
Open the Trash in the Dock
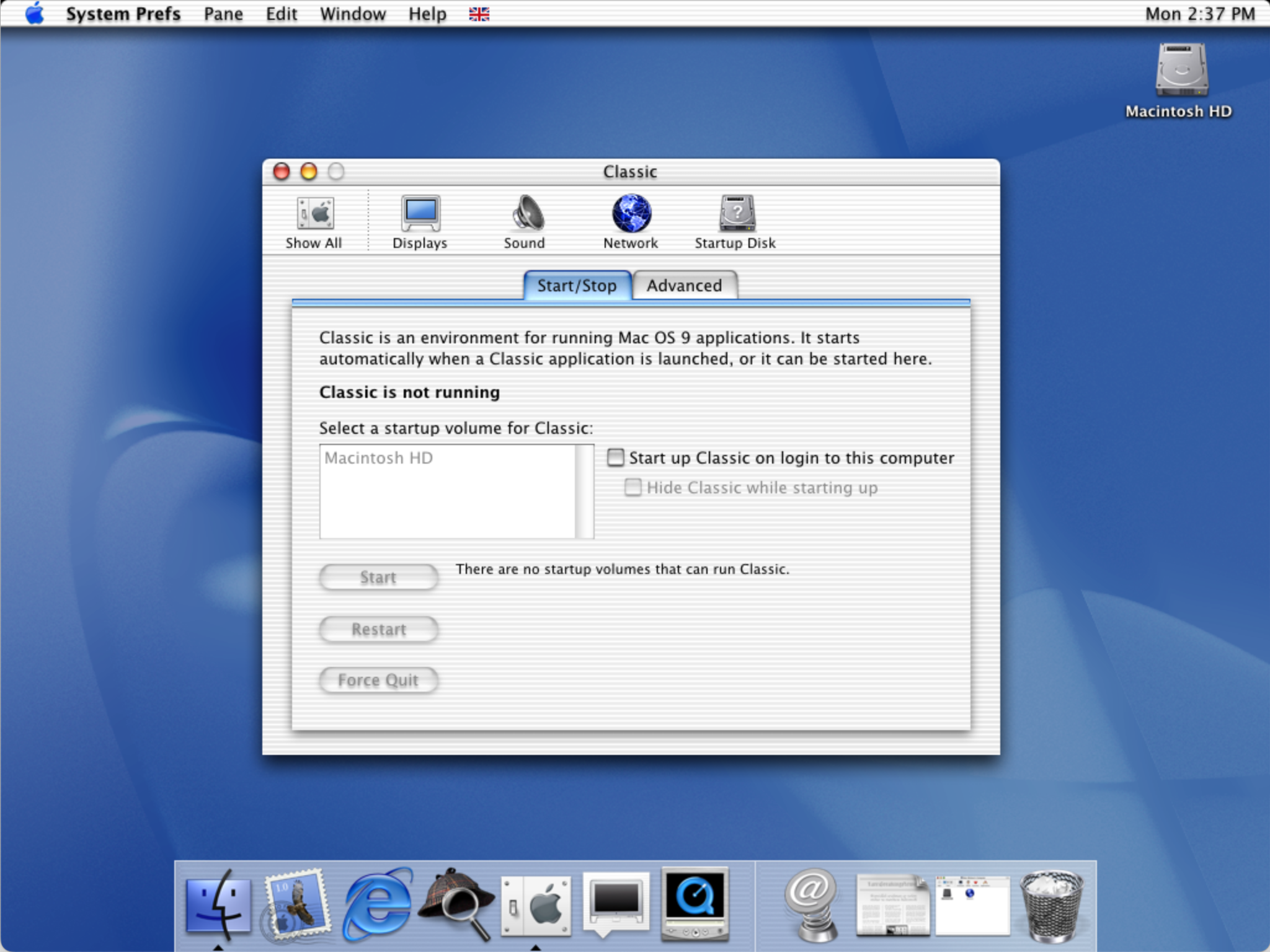tap(1050, 905)
